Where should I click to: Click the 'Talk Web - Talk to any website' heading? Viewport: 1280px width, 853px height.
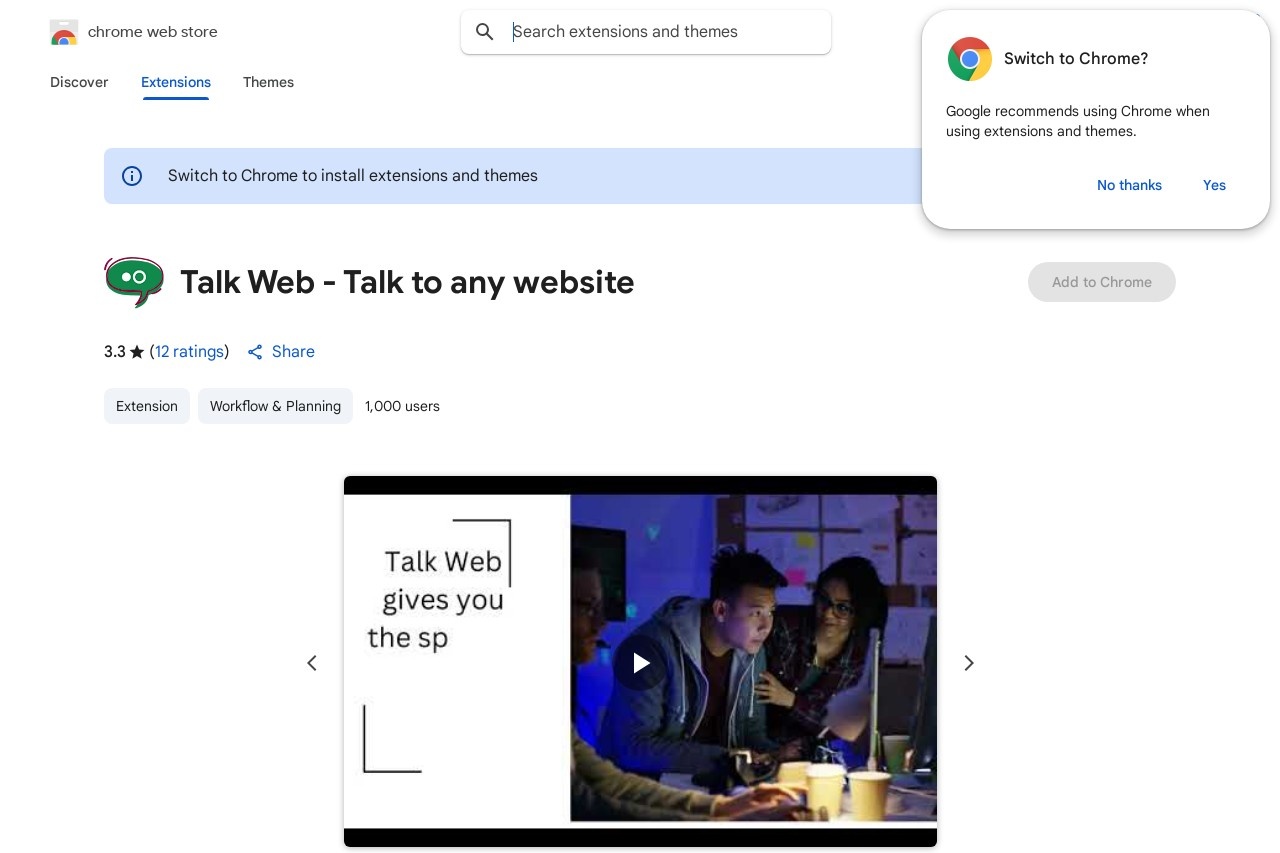[x=407, y=282]
